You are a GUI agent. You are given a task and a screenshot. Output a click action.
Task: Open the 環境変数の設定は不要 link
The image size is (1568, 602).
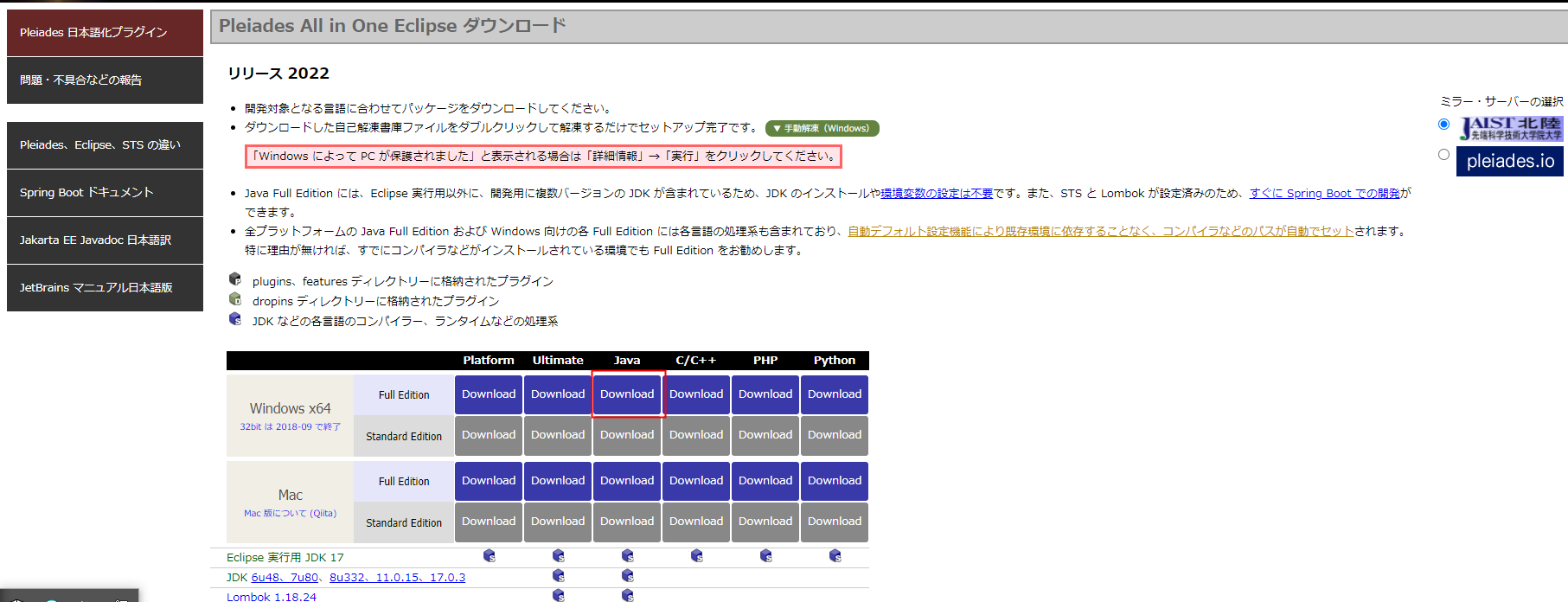pyautogui.click(x=937, y=194)
